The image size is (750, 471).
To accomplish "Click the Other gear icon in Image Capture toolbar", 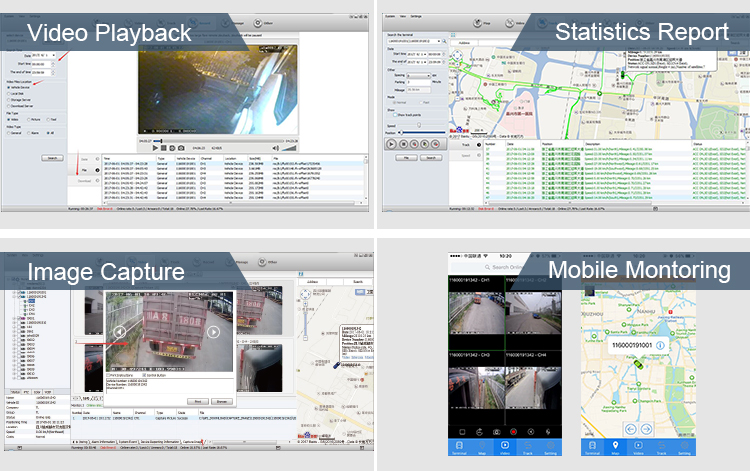I will (262, 262).
